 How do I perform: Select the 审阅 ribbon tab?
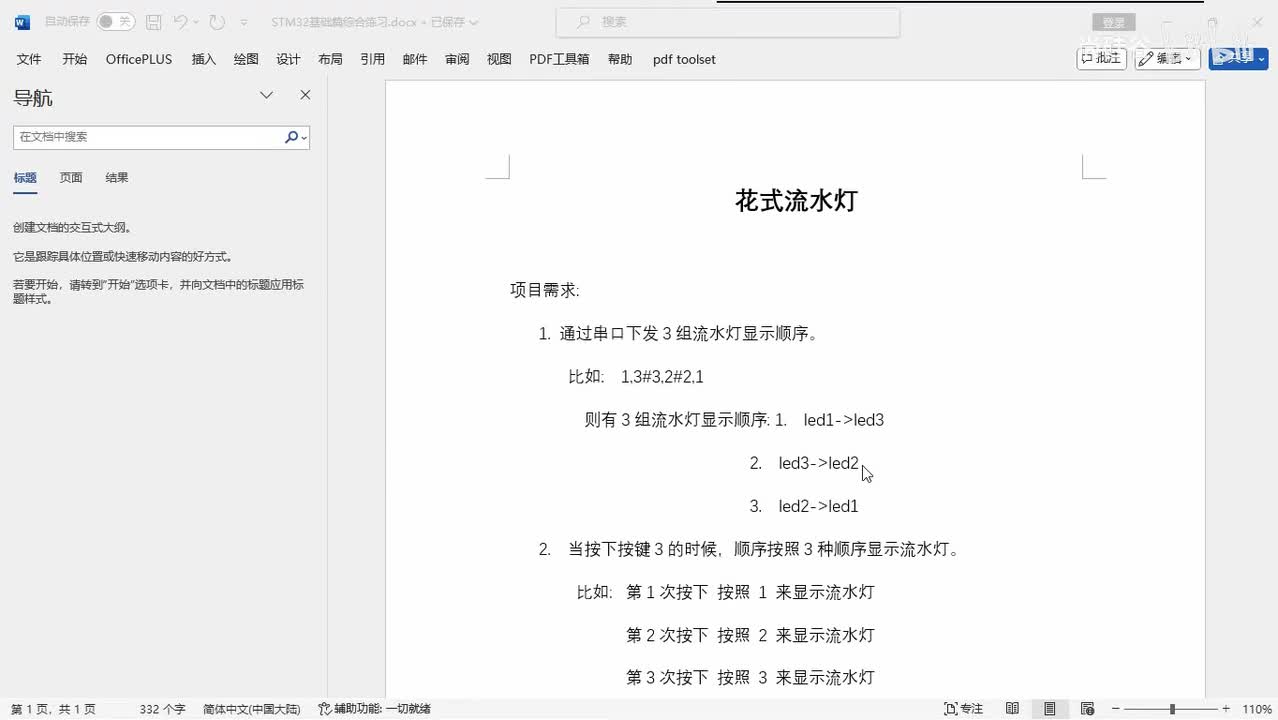point(457,59)
